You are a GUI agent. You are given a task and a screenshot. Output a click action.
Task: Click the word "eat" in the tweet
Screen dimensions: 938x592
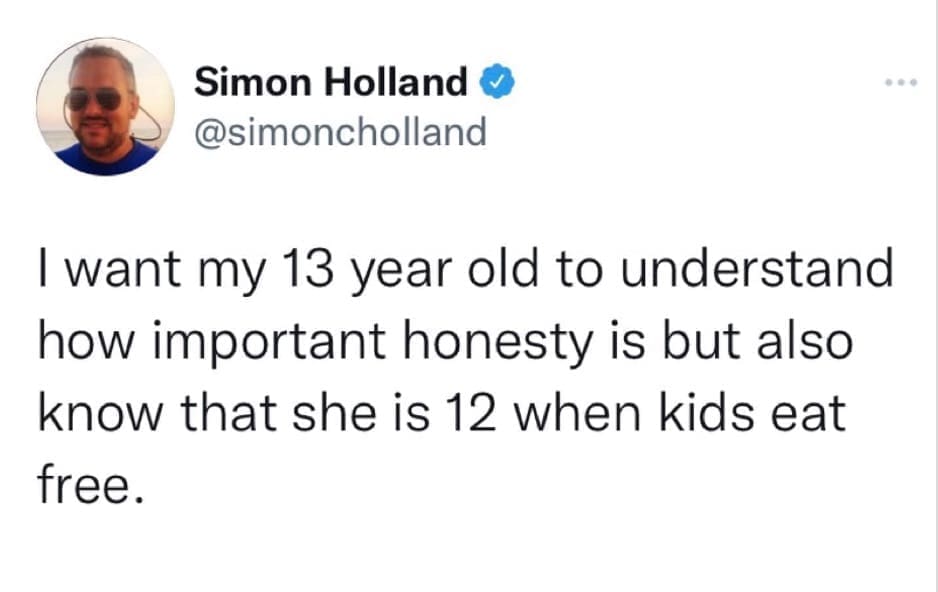816,413
